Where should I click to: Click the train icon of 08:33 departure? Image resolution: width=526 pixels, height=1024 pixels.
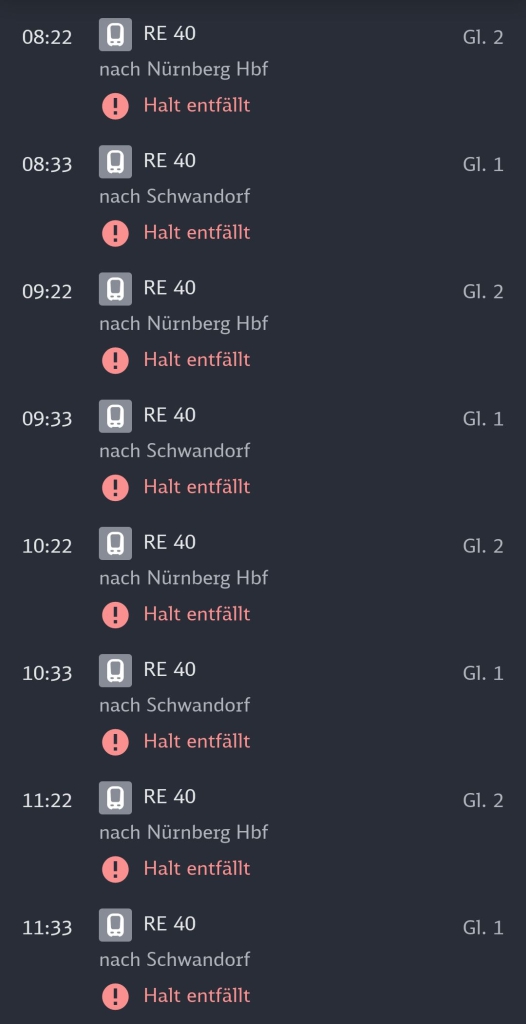(115, 162)
